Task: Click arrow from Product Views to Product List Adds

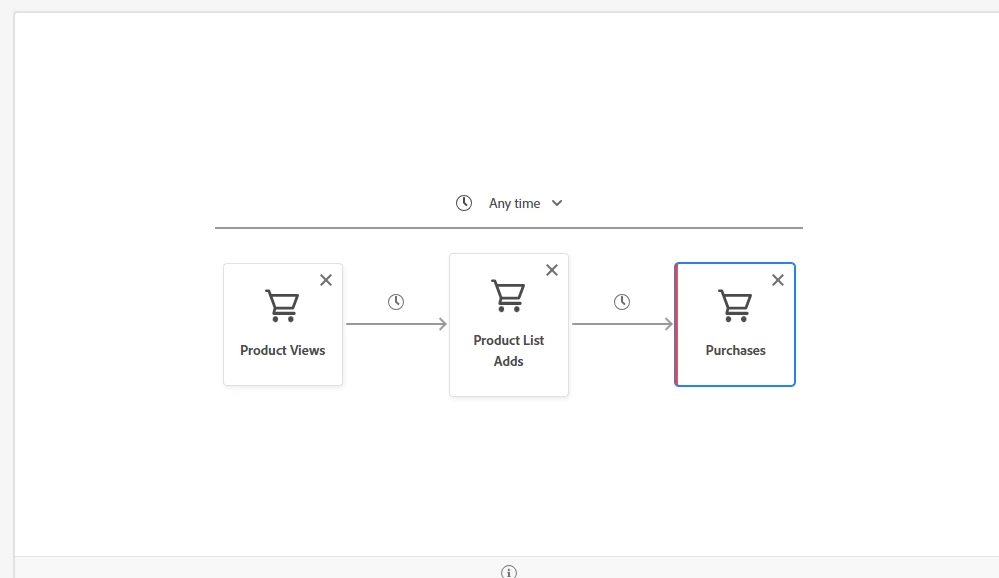Action: (396, 324)
